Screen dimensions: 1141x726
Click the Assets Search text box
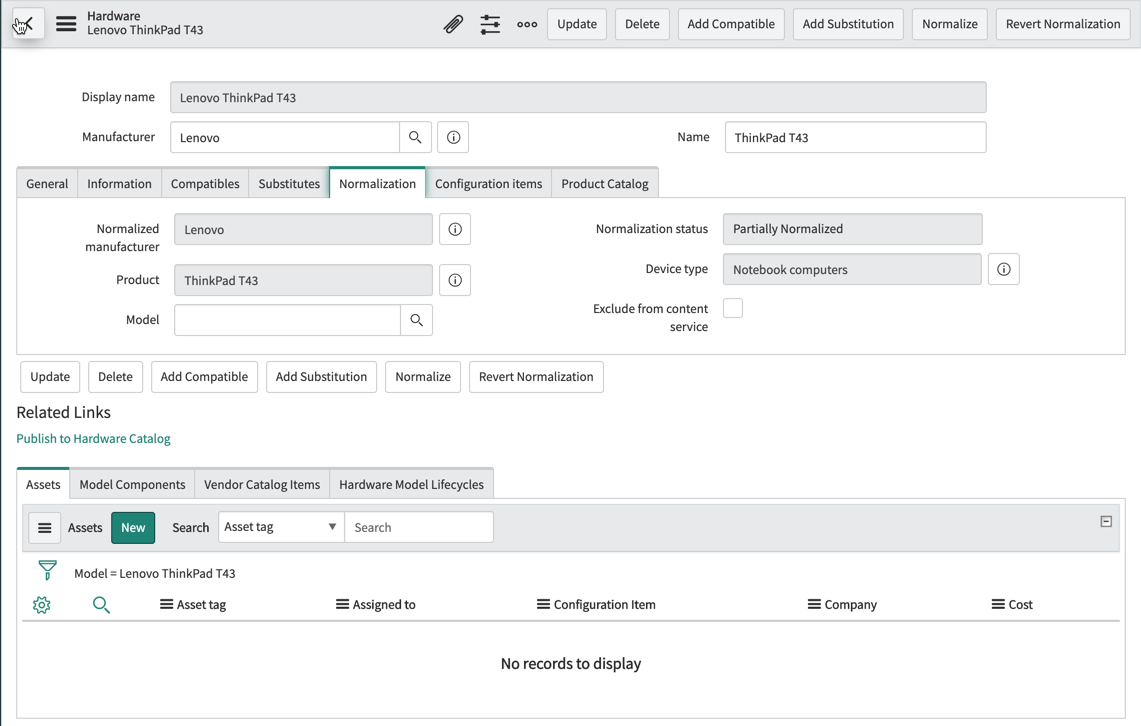click(419, 527)
